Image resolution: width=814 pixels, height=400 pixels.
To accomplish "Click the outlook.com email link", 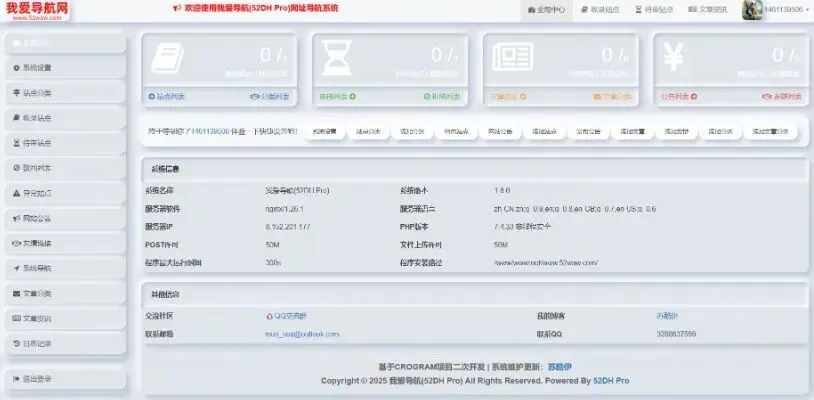I will (302, 334).
